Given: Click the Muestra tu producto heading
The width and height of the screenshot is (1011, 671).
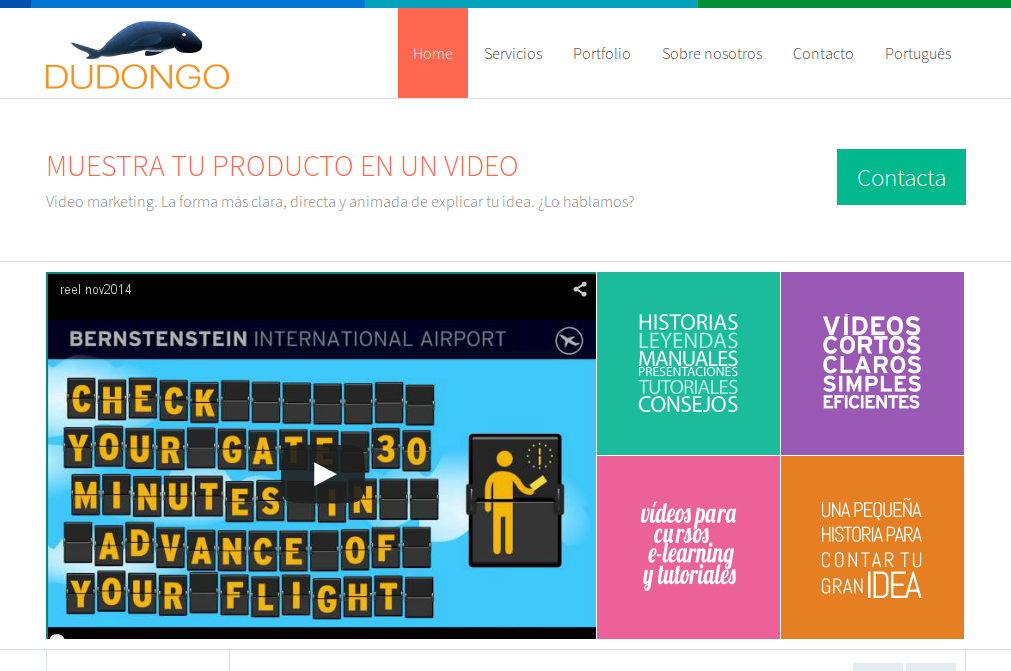Looking at the screenshot, I should coord(282,166).
